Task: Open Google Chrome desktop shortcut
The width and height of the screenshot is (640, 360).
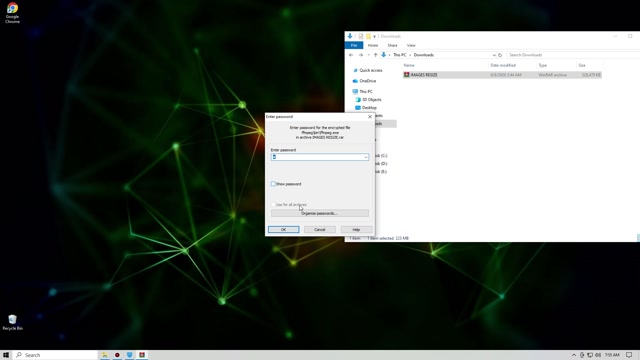Action: (x=12, y=13)
